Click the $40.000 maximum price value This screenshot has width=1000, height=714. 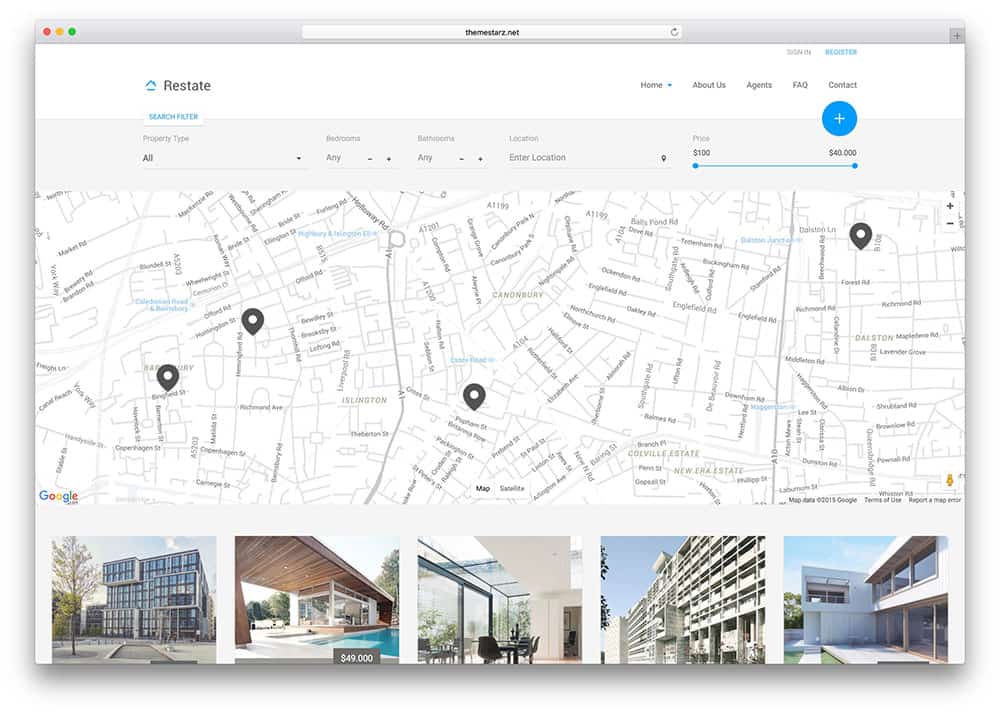[842, 153]
